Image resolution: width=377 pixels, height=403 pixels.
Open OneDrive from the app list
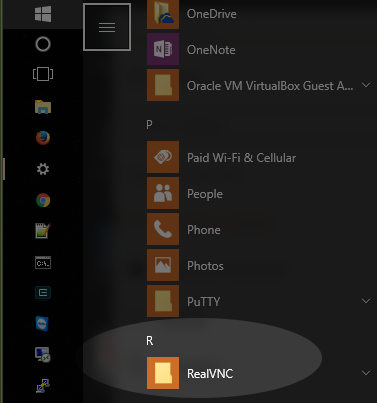(x=212, y=14)
